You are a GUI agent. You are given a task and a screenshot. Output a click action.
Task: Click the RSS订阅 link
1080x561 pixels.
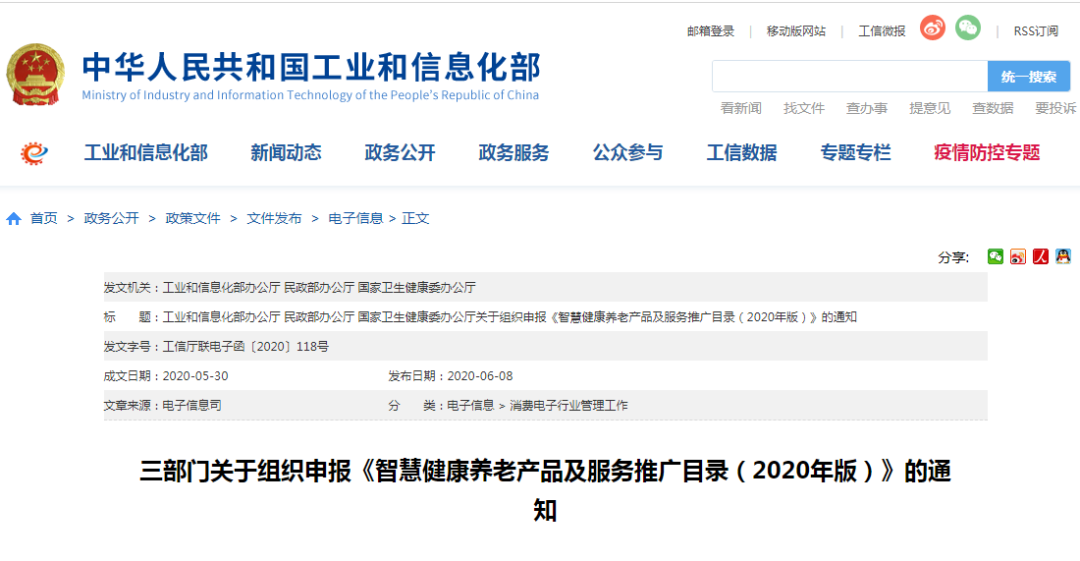click(1035, 31)
